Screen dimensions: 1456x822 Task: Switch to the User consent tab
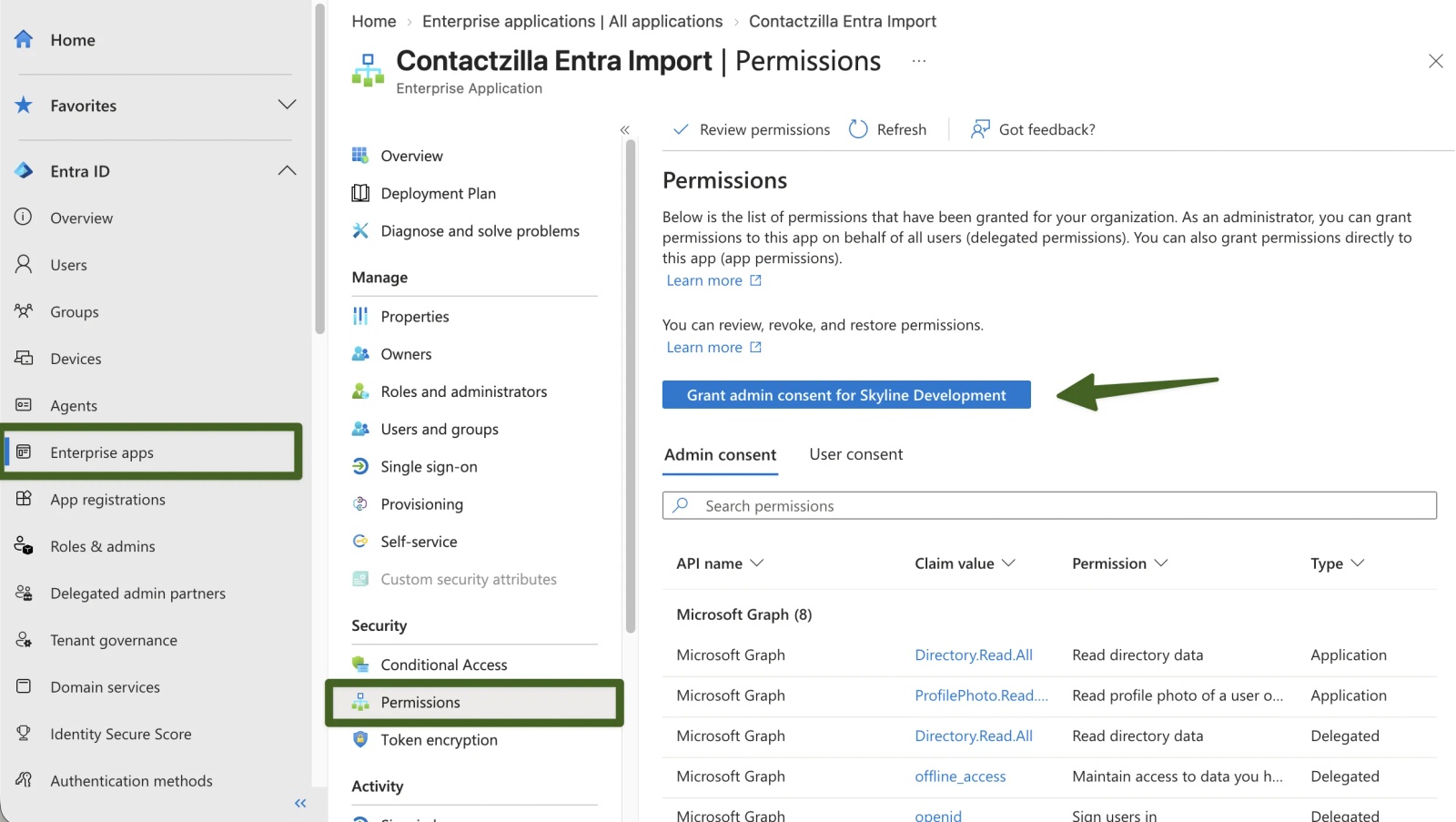[856, 454]
